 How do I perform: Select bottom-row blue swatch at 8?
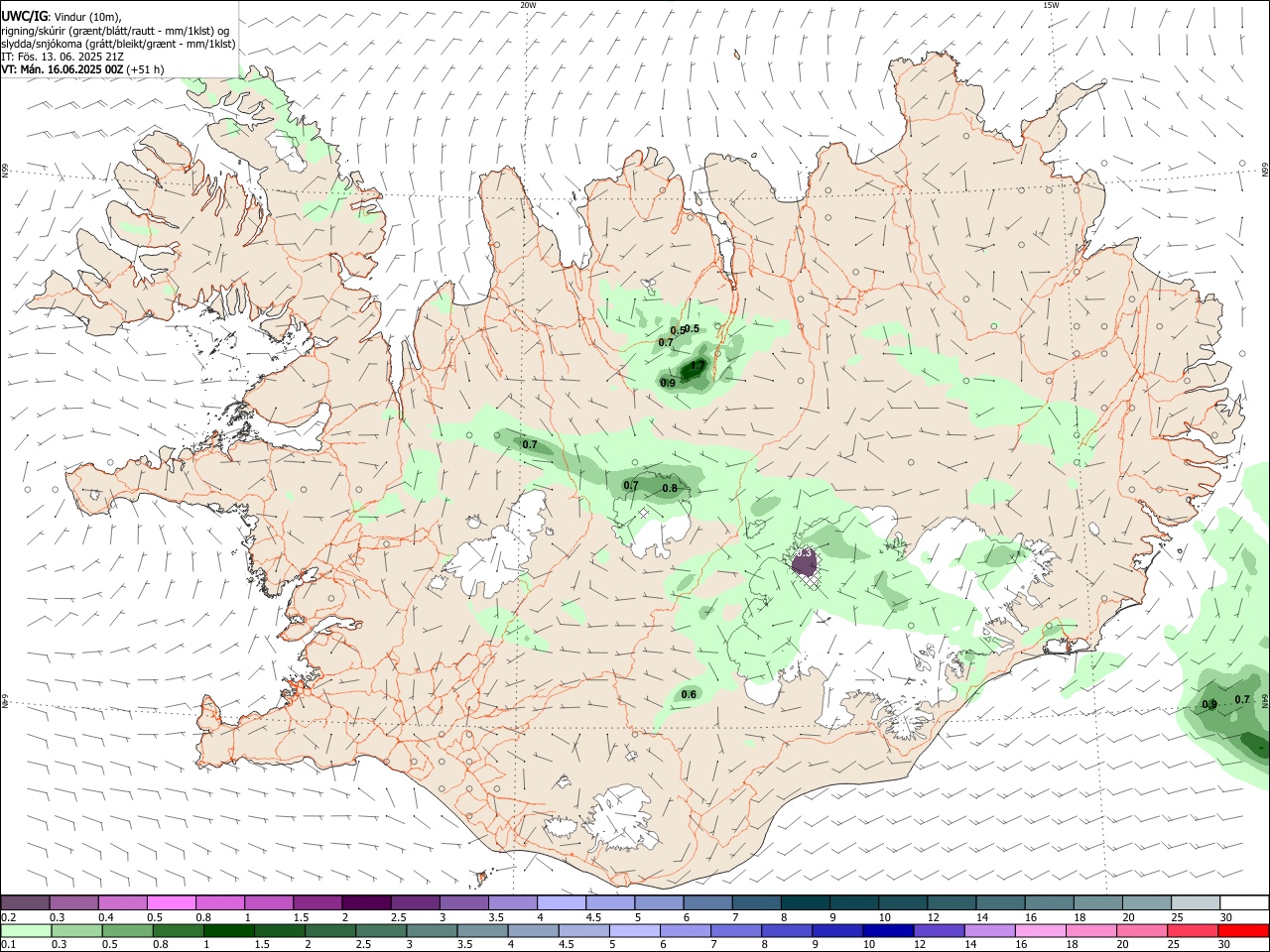click(786, 930)
